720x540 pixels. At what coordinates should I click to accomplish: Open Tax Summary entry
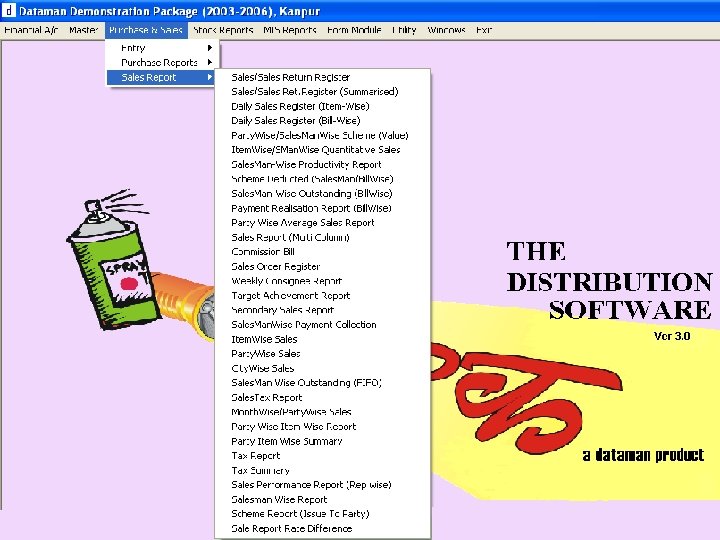click(x=322, y=470)
